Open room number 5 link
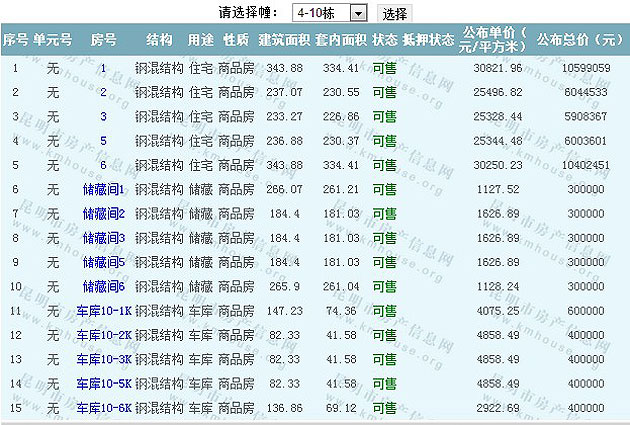630x425 pixels. click(x=103, y=141)
